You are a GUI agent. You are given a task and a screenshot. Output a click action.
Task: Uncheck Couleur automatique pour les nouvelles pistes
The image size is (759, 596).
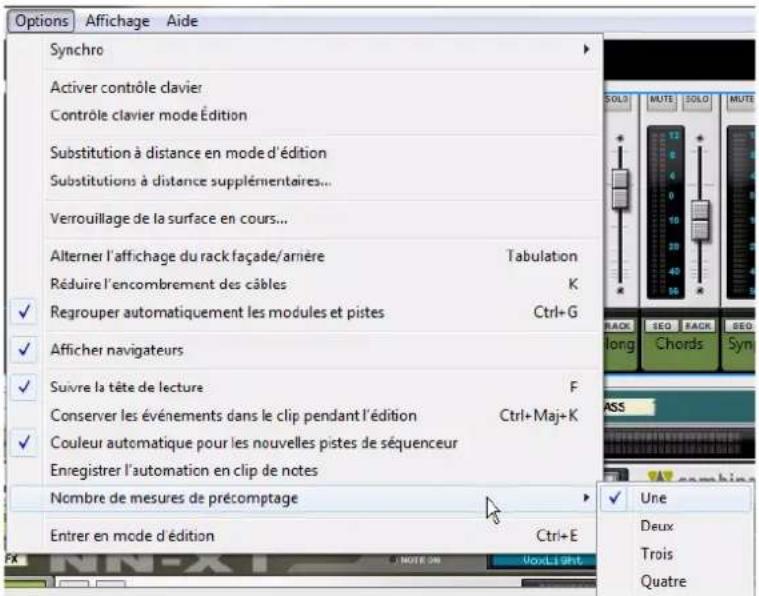pyautogui.click(x=305, y=443)
